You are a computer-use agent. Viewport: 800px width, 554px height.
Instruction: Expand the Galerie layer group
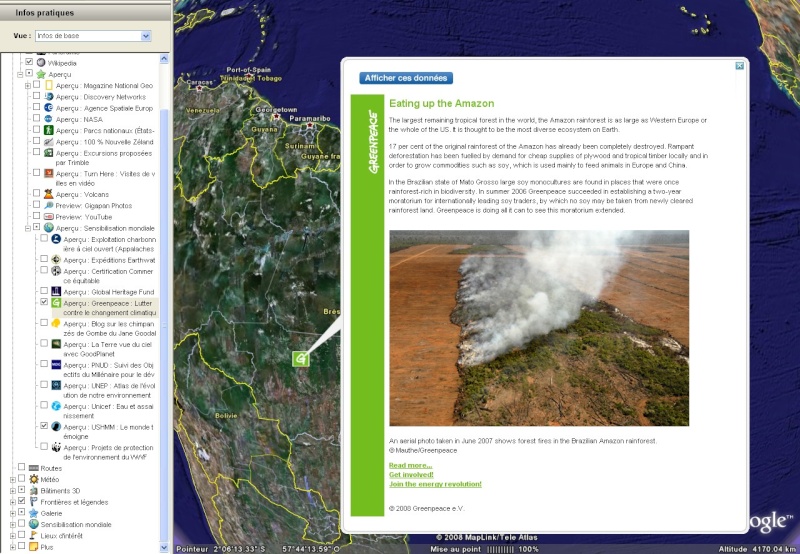[x=13, y=513]
